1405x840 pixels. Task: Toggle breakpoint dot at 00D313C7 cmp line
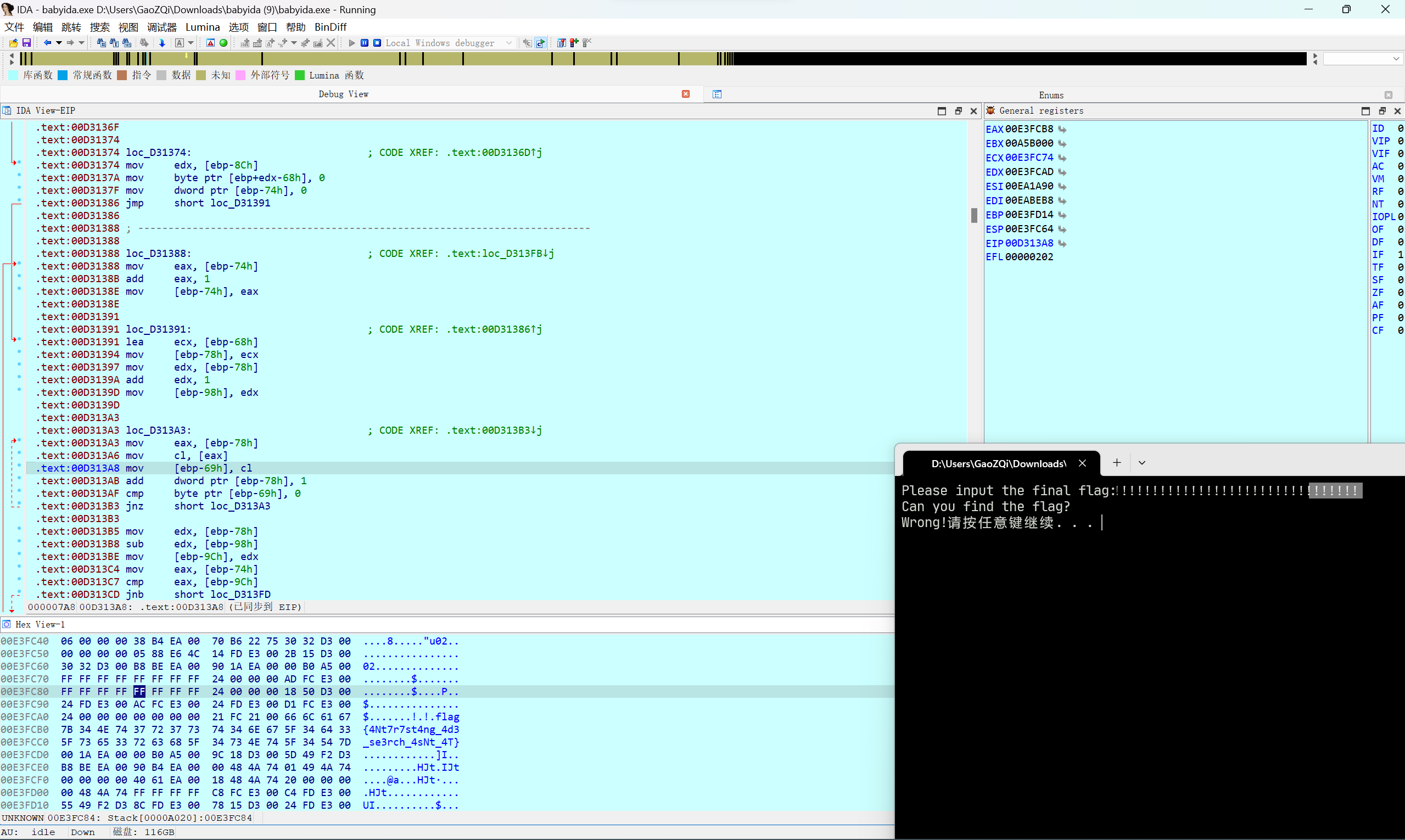click(x=19, y=580)
